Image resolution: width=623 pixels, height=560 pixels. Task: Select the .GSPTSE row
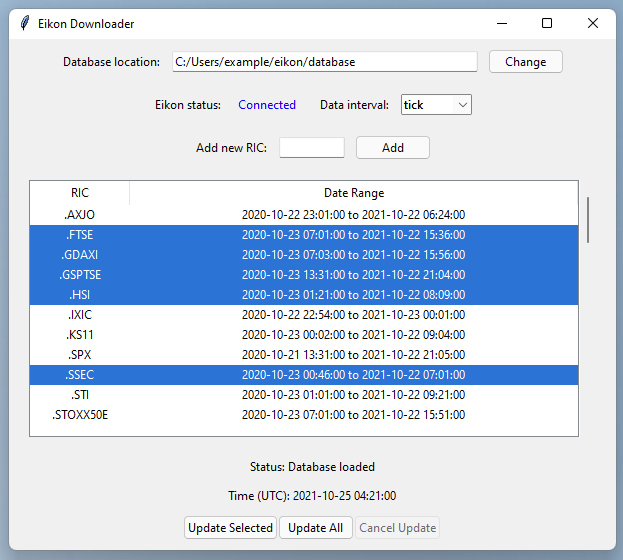click(304, 275)
